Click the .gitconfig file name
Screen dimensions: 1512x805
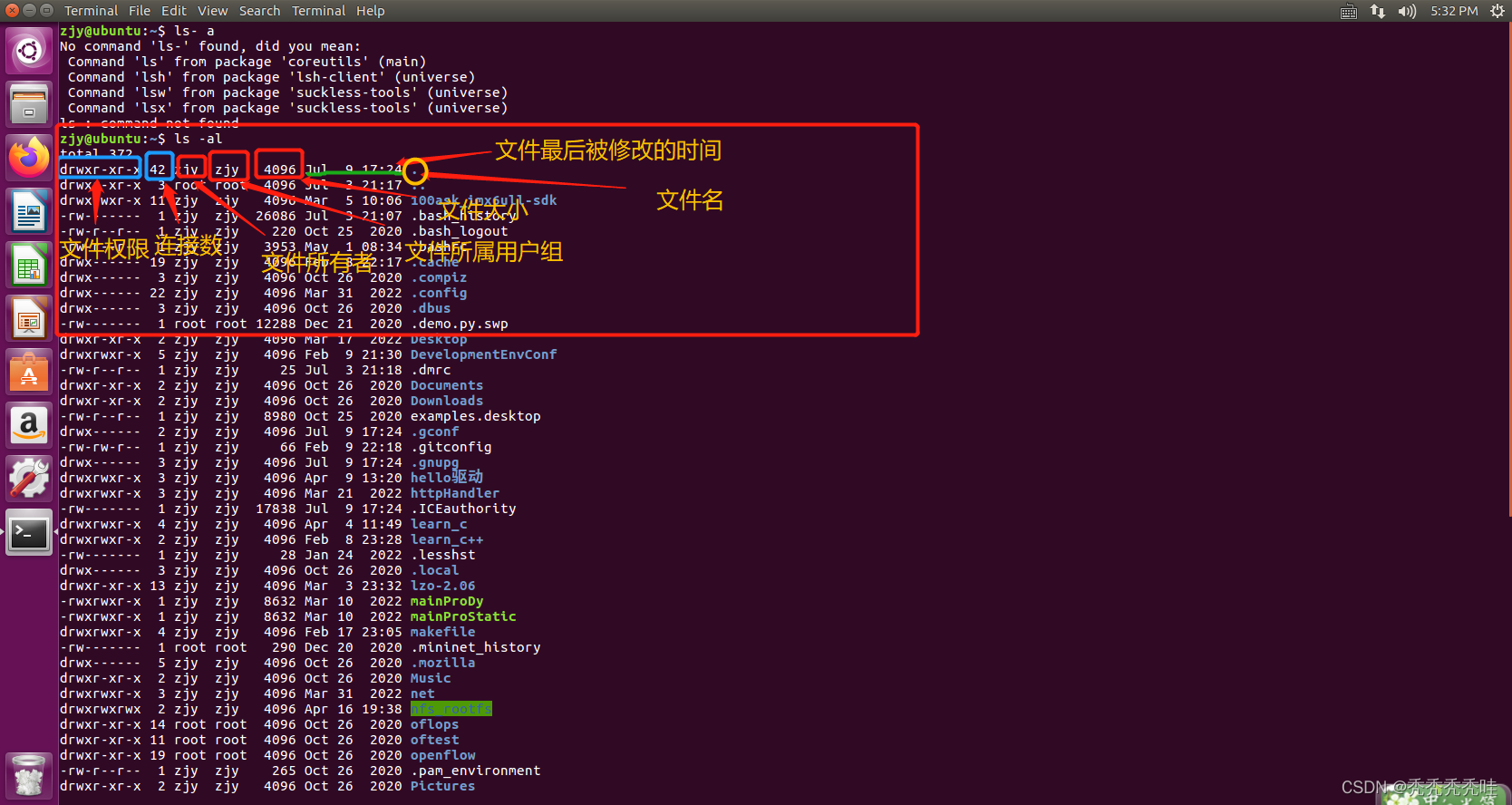451,447
